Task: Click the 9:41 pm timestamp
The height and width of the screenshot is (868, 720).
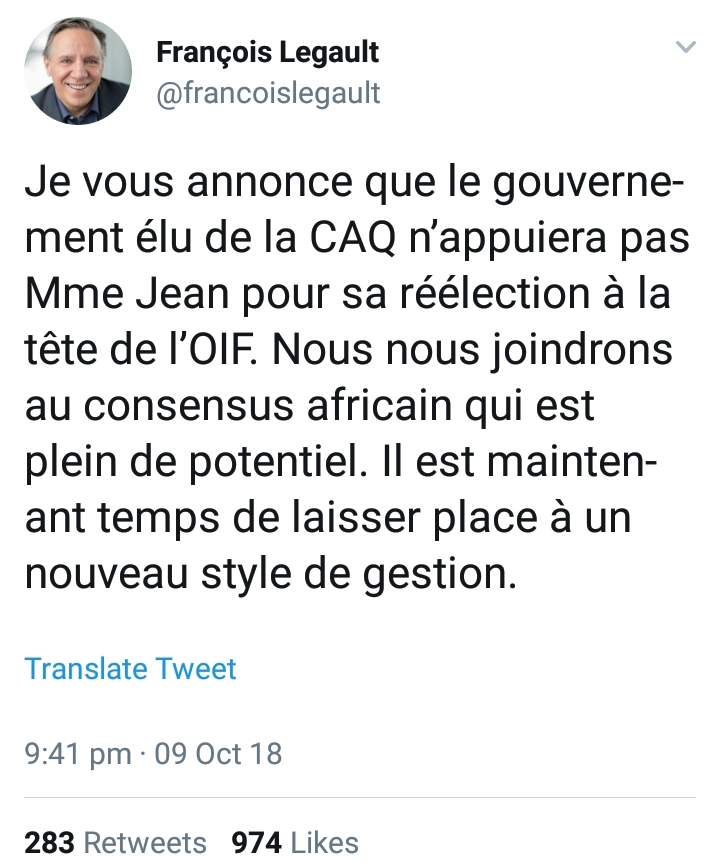Action: (x=77, y=753)
